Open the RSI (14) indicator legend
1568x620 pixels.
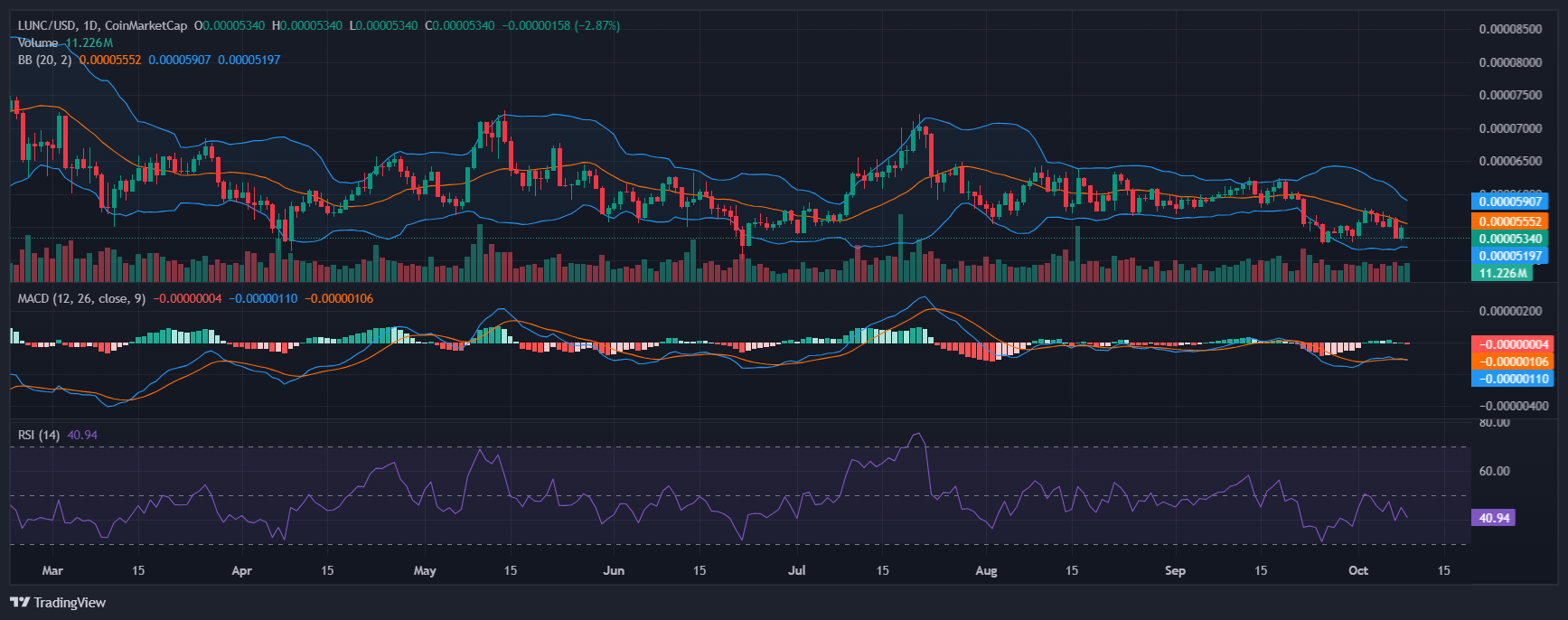pyautogui.click(x=39, y=435)
